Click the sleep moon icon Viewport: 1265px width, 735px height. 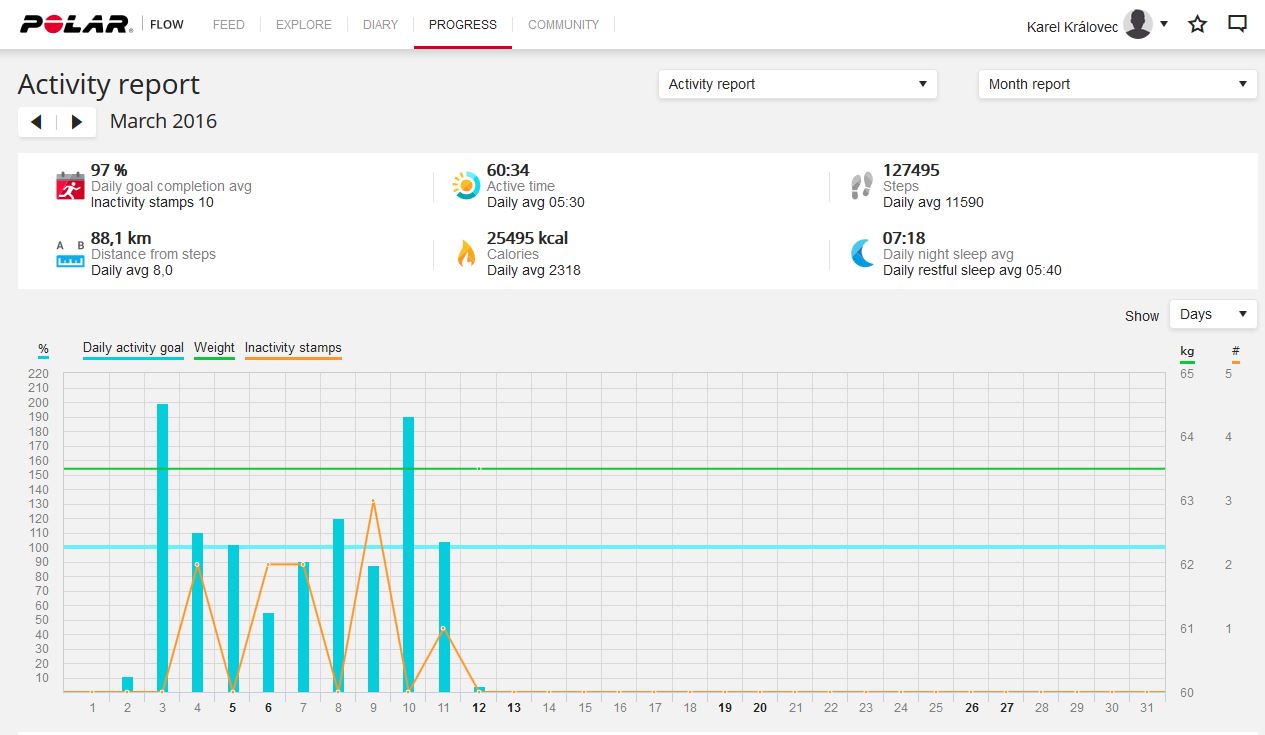point(861,254)
